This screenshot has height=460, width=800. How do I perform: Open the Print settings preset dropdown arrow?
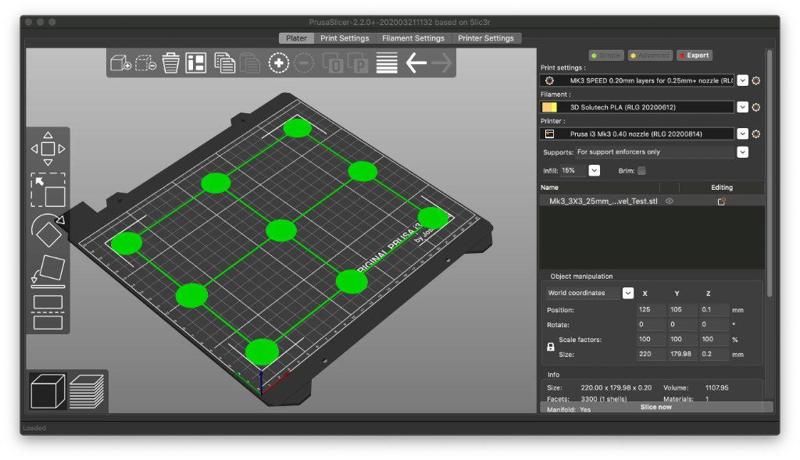(743, 81)
